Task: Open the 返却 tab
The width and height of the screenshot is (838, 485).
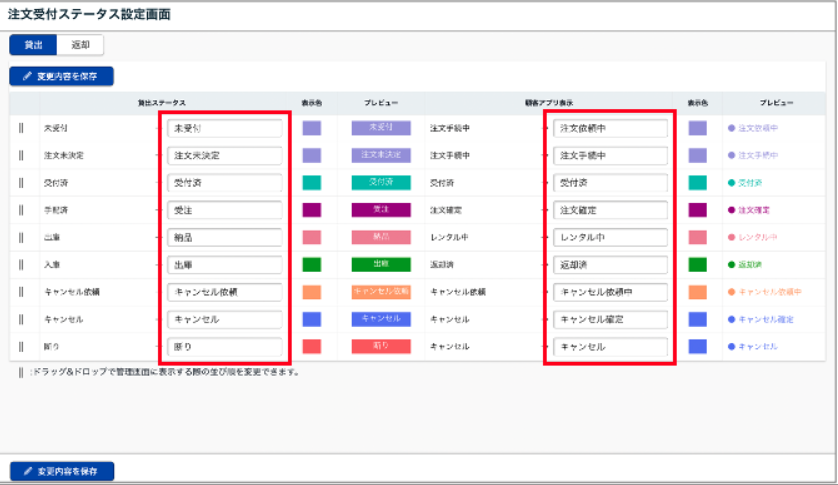Action: 80,45
